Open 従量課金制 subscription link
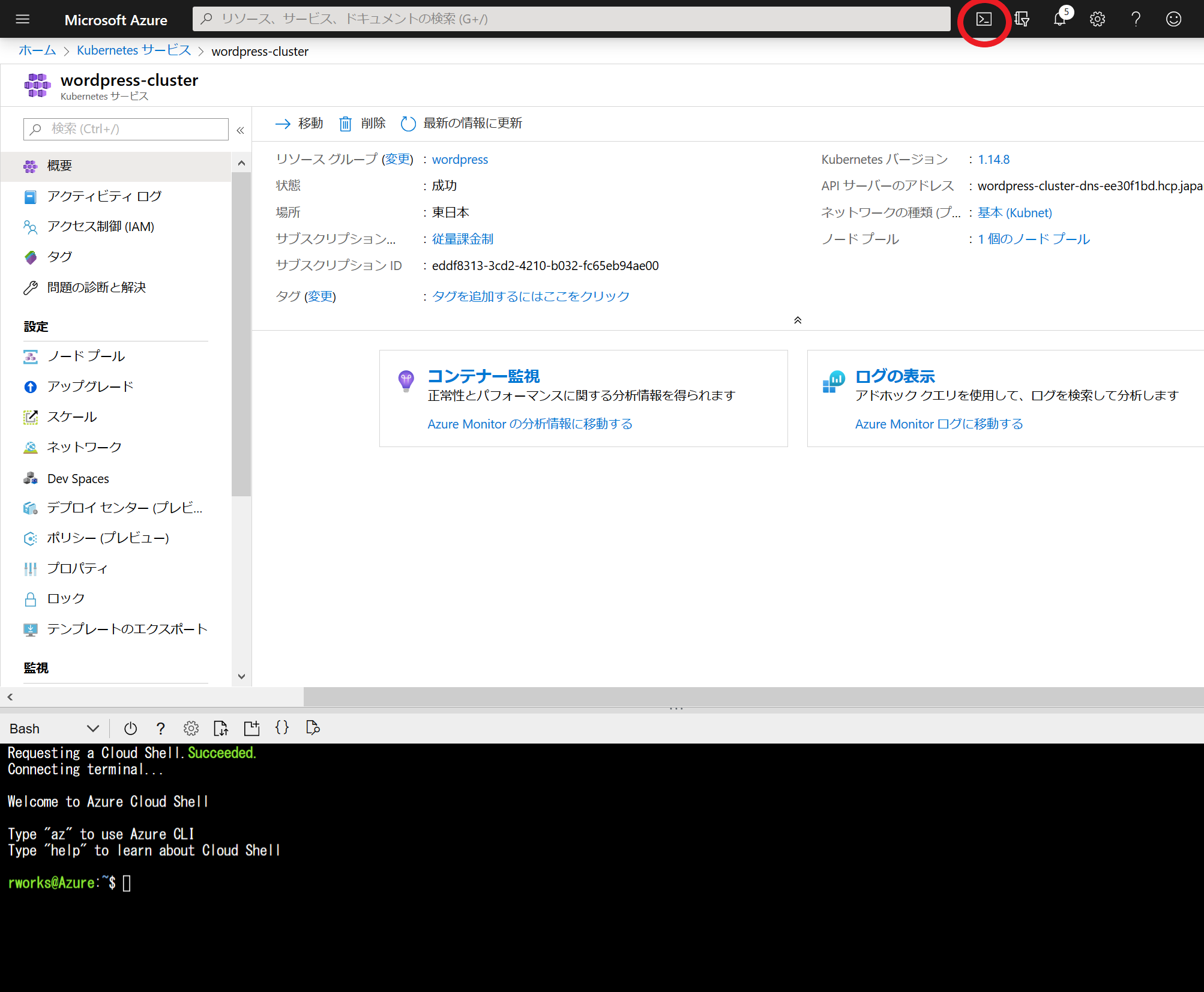 pos(463,239)
